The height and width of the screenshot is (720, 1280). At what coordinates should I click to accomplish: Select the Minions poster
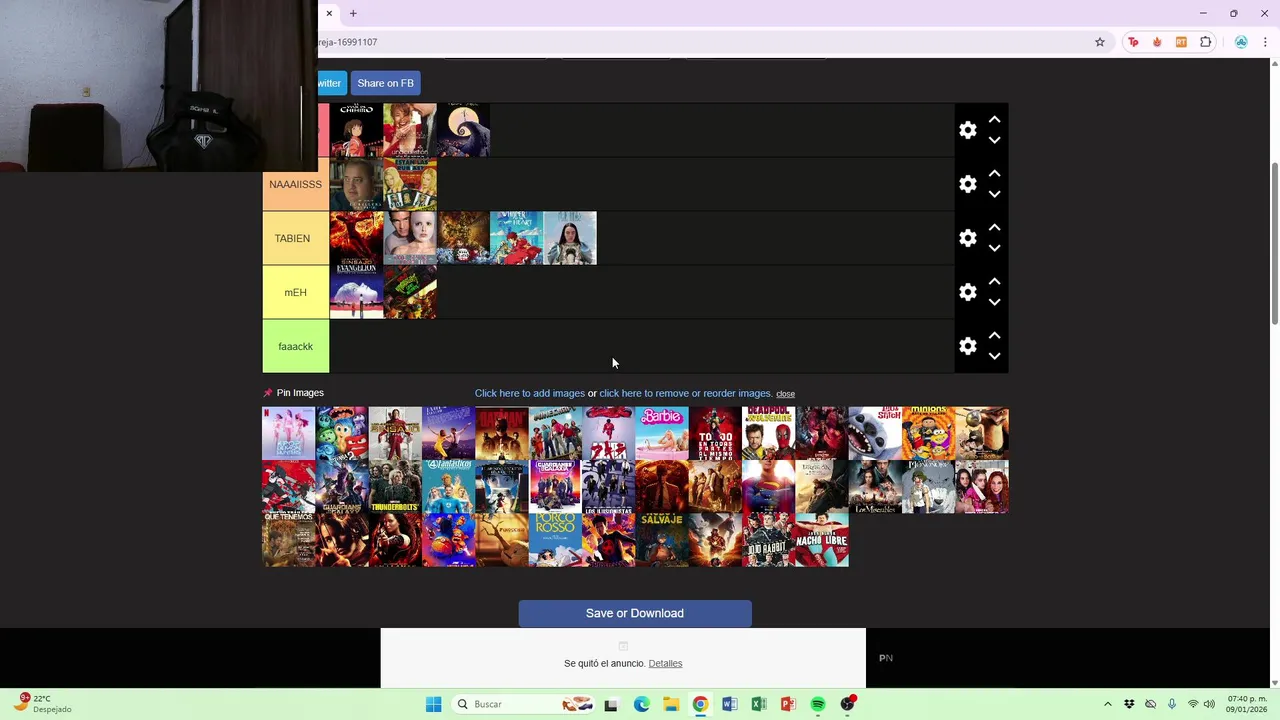click(928, 433)
